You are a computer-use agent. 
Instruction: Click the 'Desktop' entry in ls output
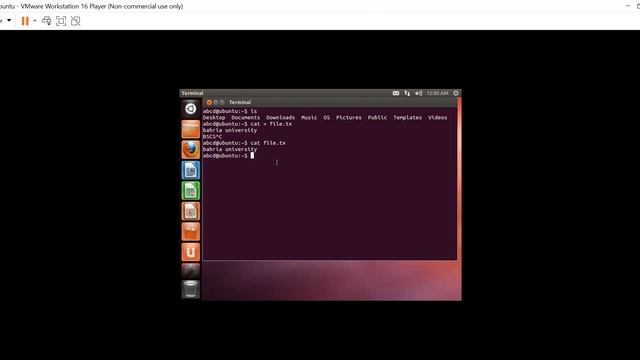click(x=214, y=118)
